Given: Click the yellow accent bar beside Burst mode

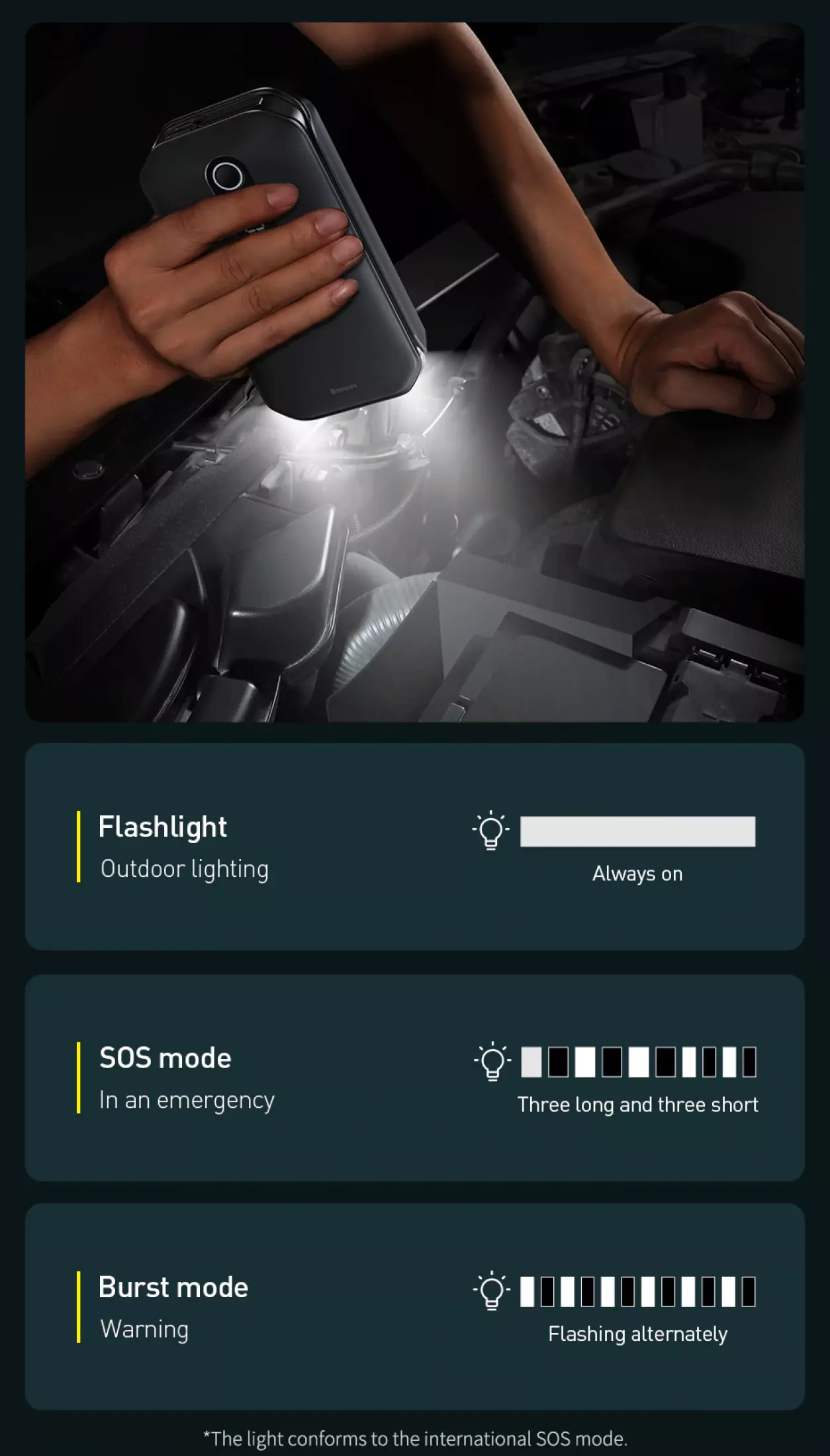Looking at the screenshot, I should [x=78, y=1306].
